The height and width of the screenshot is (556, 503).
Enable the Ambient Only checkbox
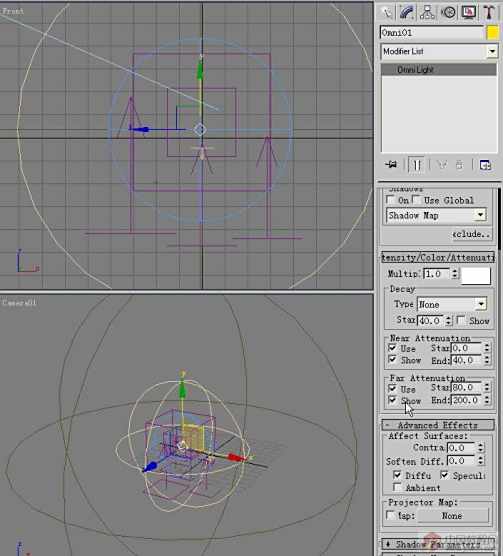(x=397, y=488)
